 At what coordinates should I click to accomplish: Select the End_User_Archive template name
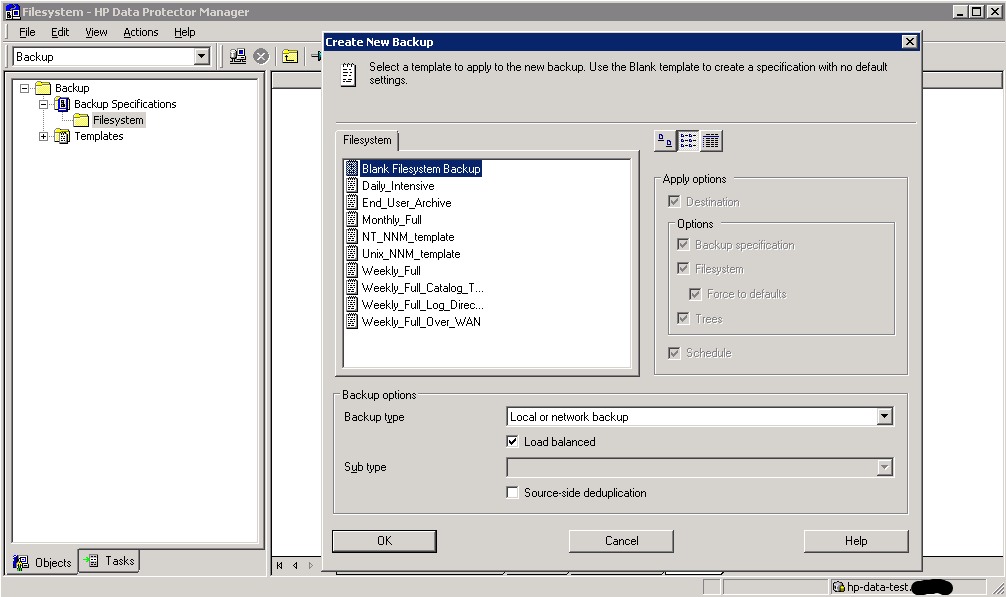pos(407,203)
